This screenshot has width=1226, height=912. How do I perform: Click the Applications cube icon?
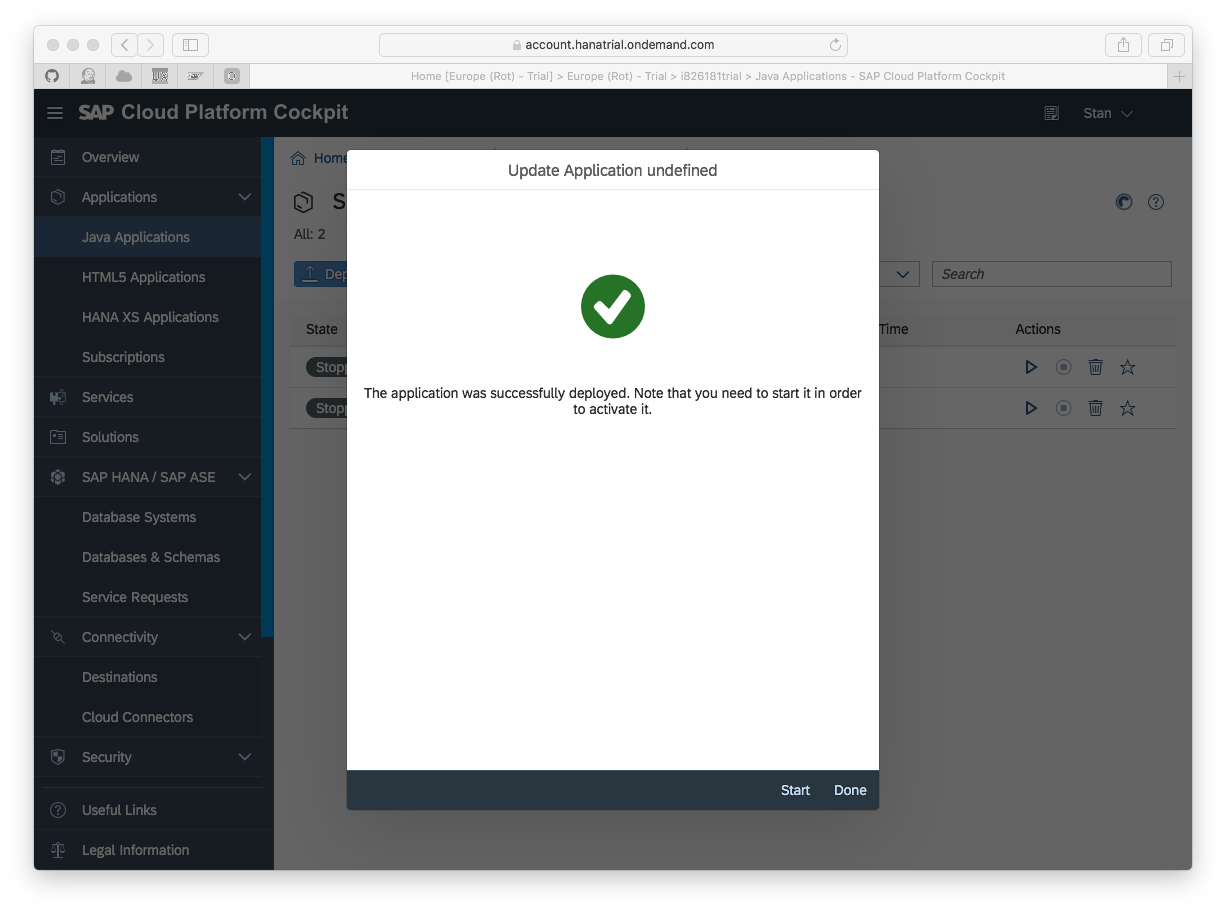[58, 197]
